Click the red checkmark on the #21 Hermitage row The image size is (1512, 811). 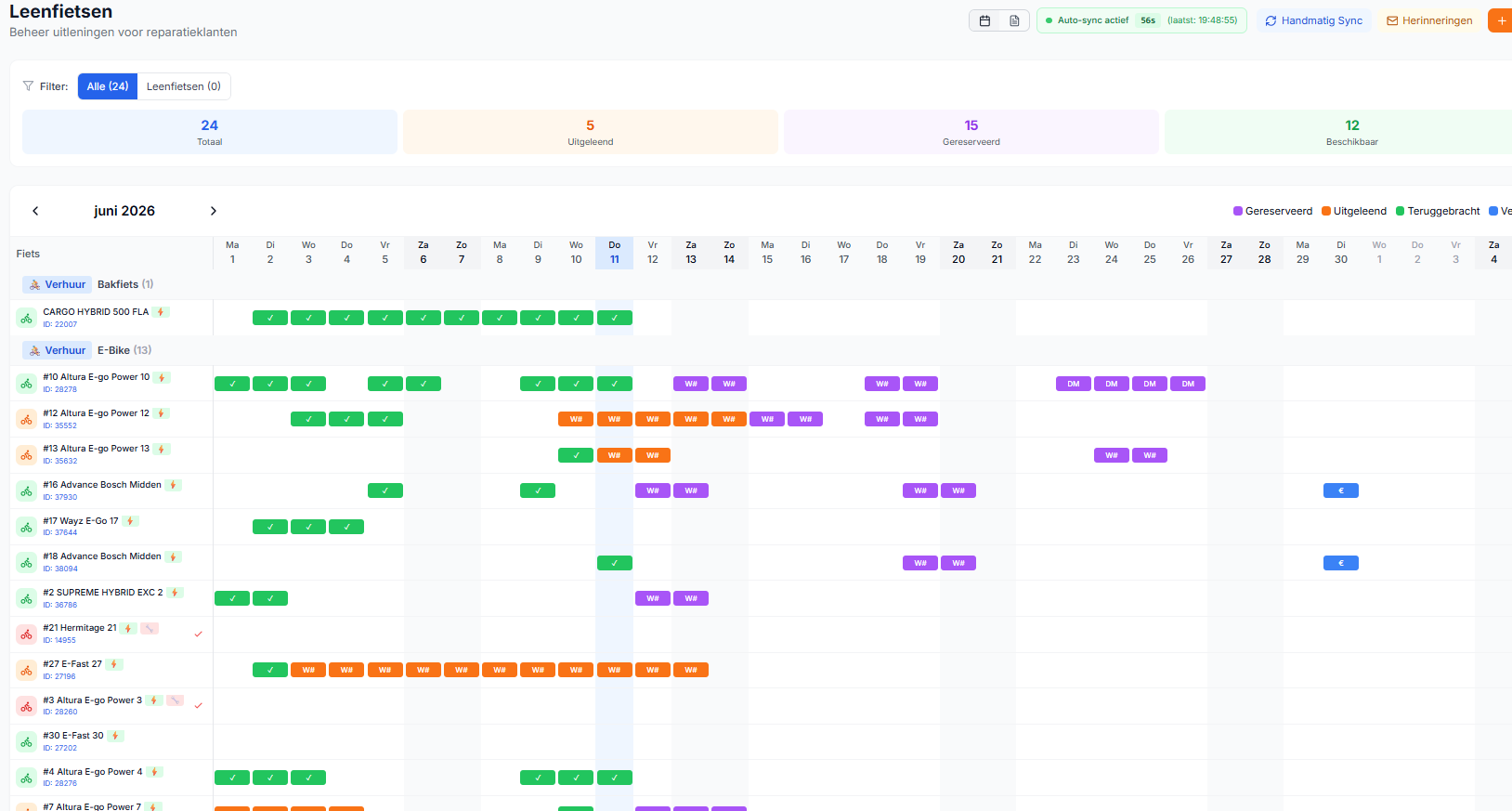198,634
